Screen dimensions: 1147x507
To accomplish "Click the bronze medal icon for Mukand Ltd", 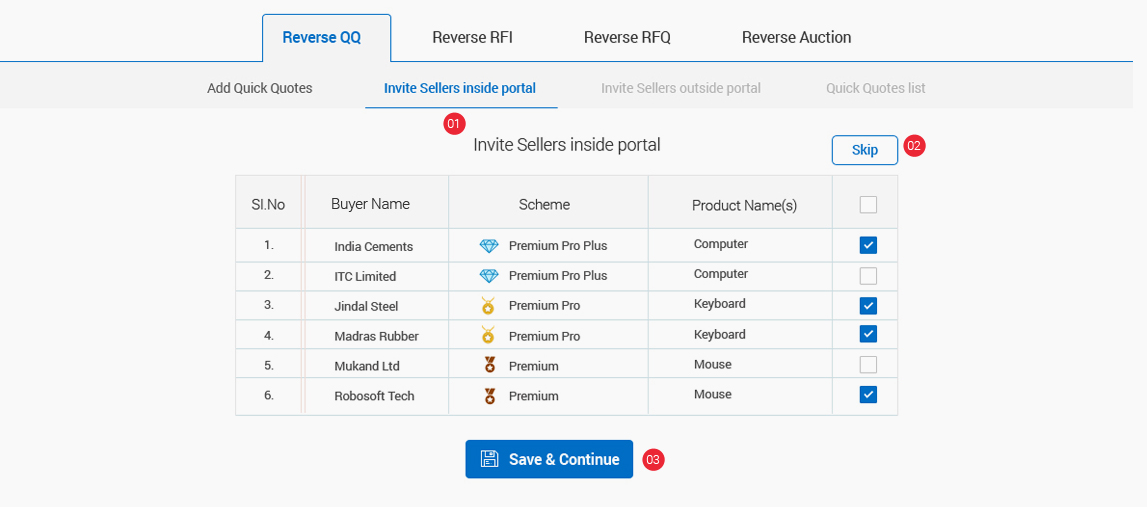I will (x=489, y=366).
